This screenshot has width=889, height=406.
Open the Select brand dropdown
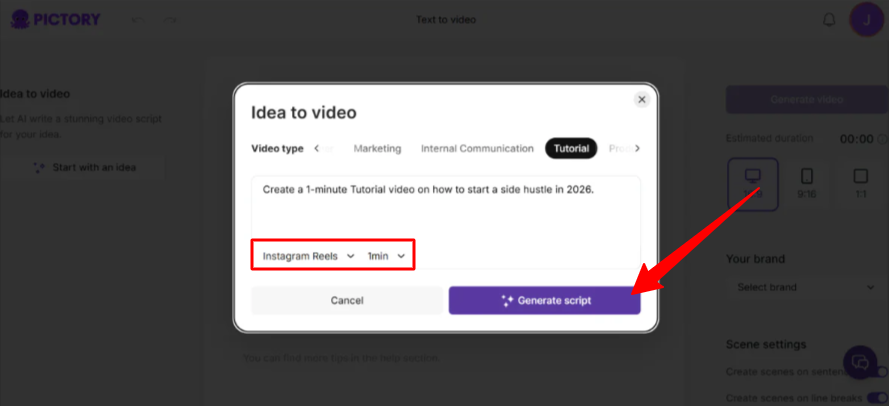tap(806, 287)
